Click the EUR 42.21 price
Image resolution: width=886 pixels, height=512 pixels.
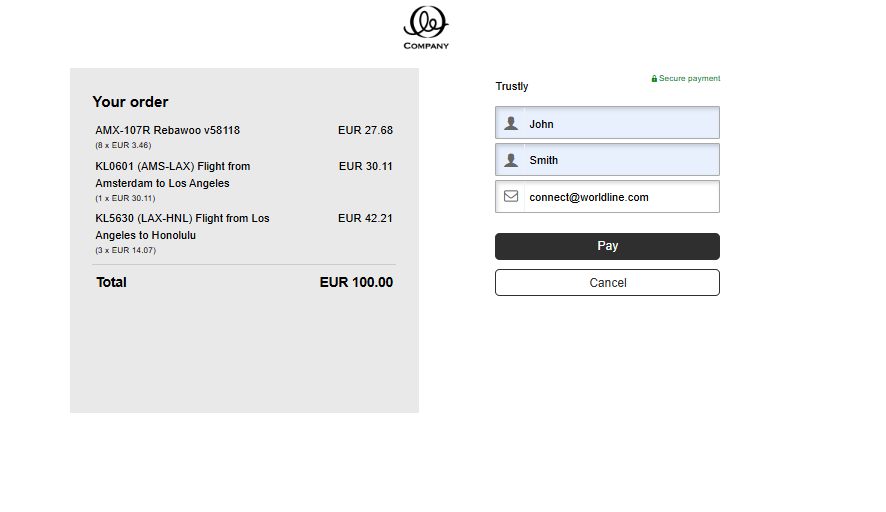click(x=365, y=218)
